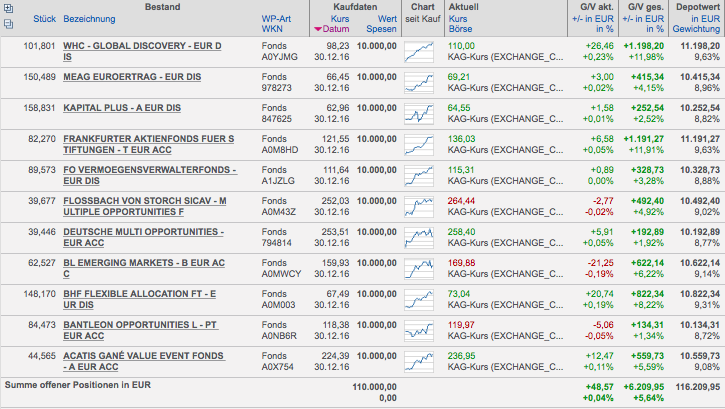Sort by WP-Art column header
The height and width of the screenshot is (409, 725).
[276, 19]
